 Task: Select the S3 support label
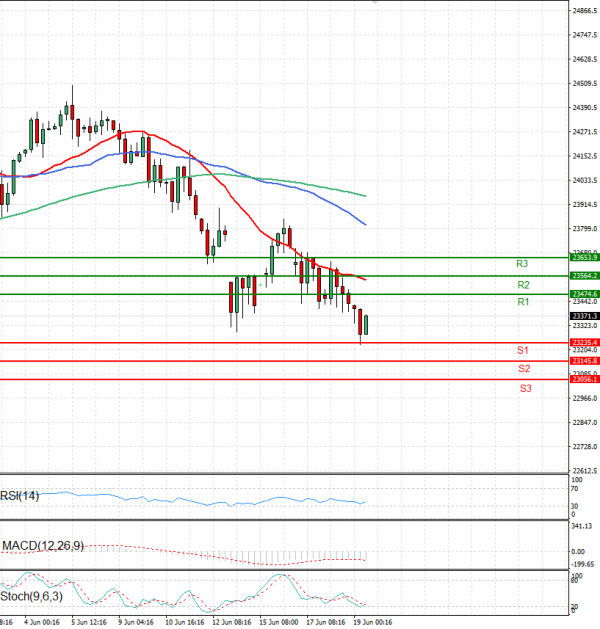point(525,388)
